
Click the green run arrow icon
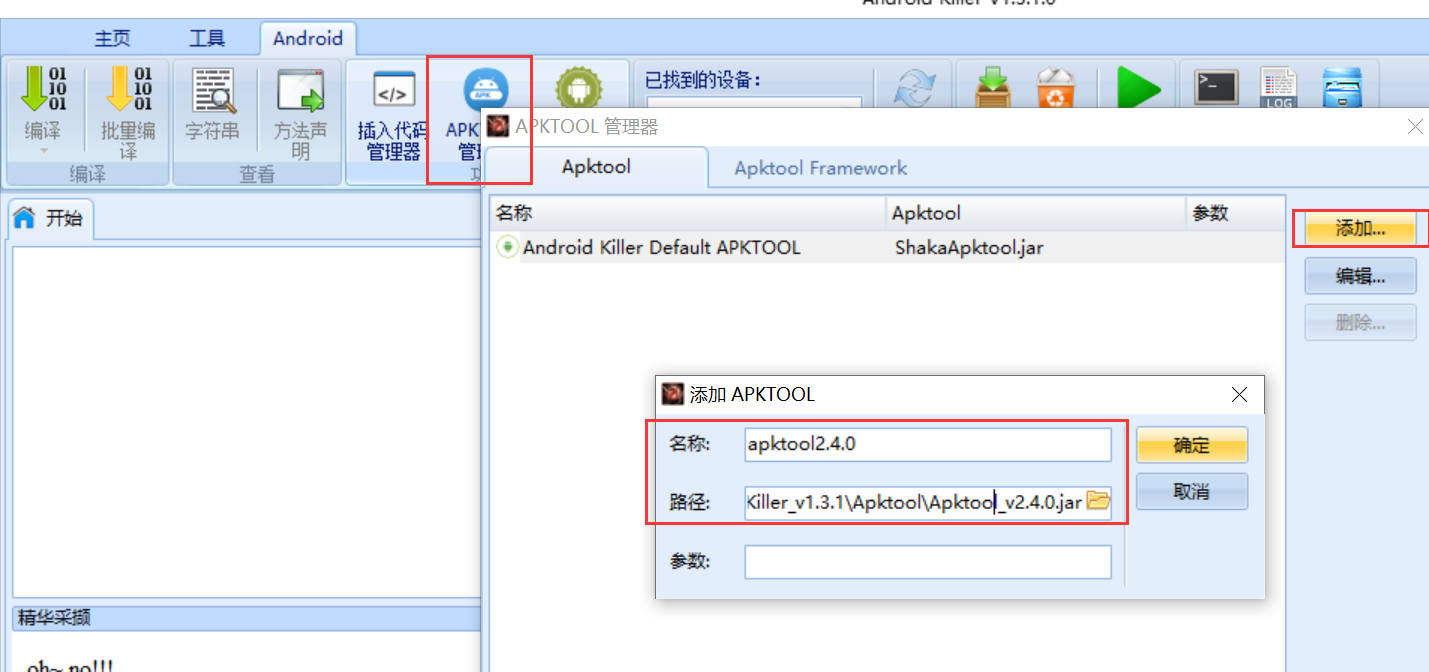(1138, 88)
